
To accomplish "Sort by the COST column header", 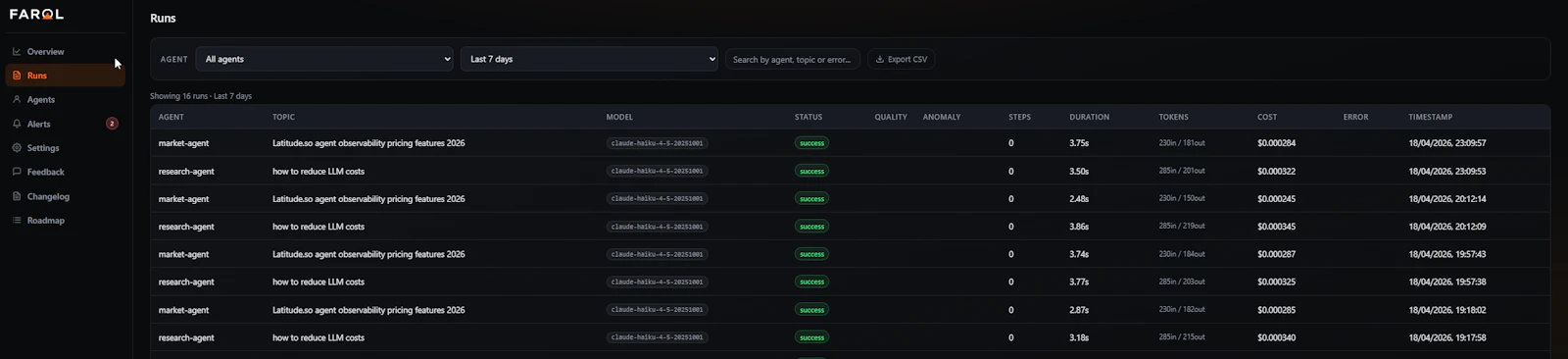I will click(1267, 117).
